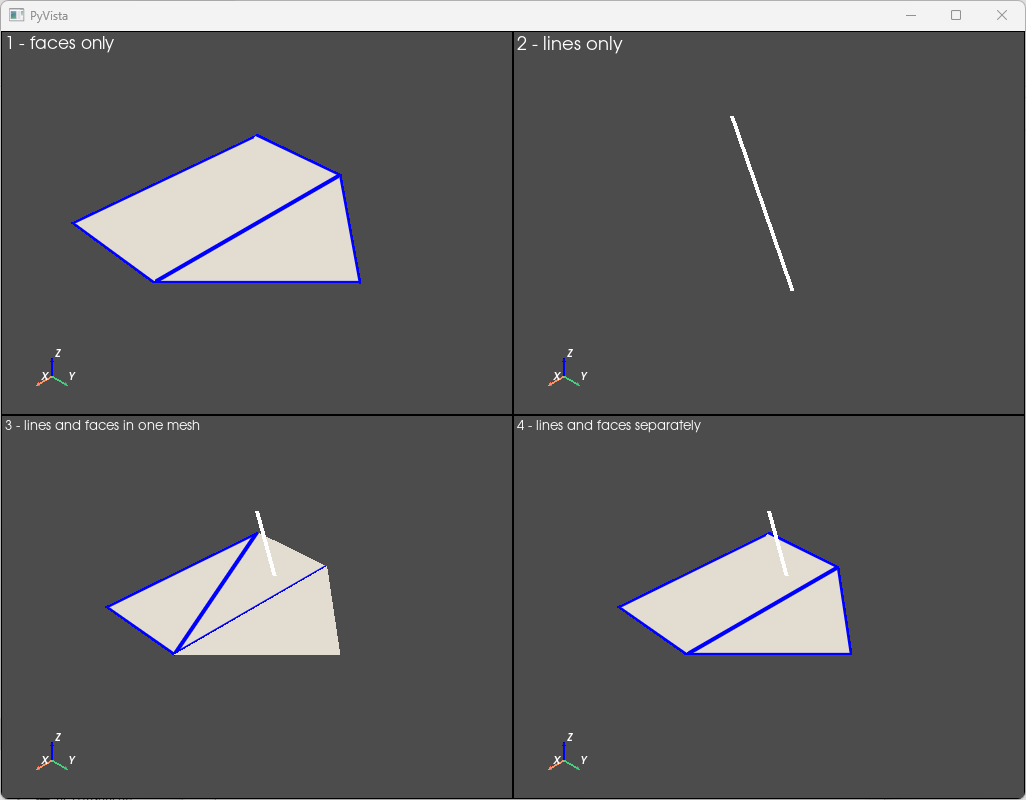This screenshot has height=800, width=1026.
Task: Click the Z axis label in subplot 2 axes widget
Action: [570, 353]
